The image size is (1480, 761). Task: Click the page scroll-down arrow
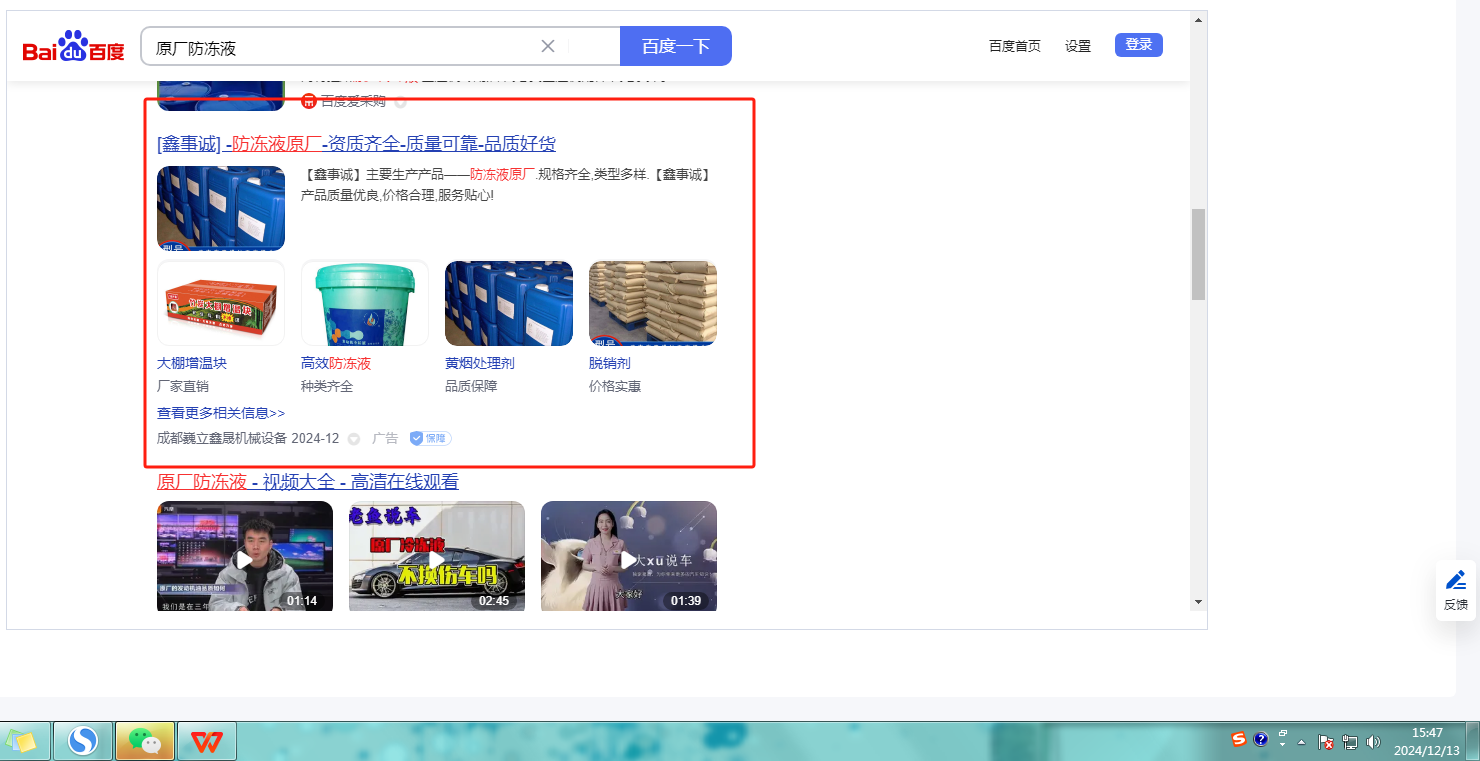coord(1198,602)
